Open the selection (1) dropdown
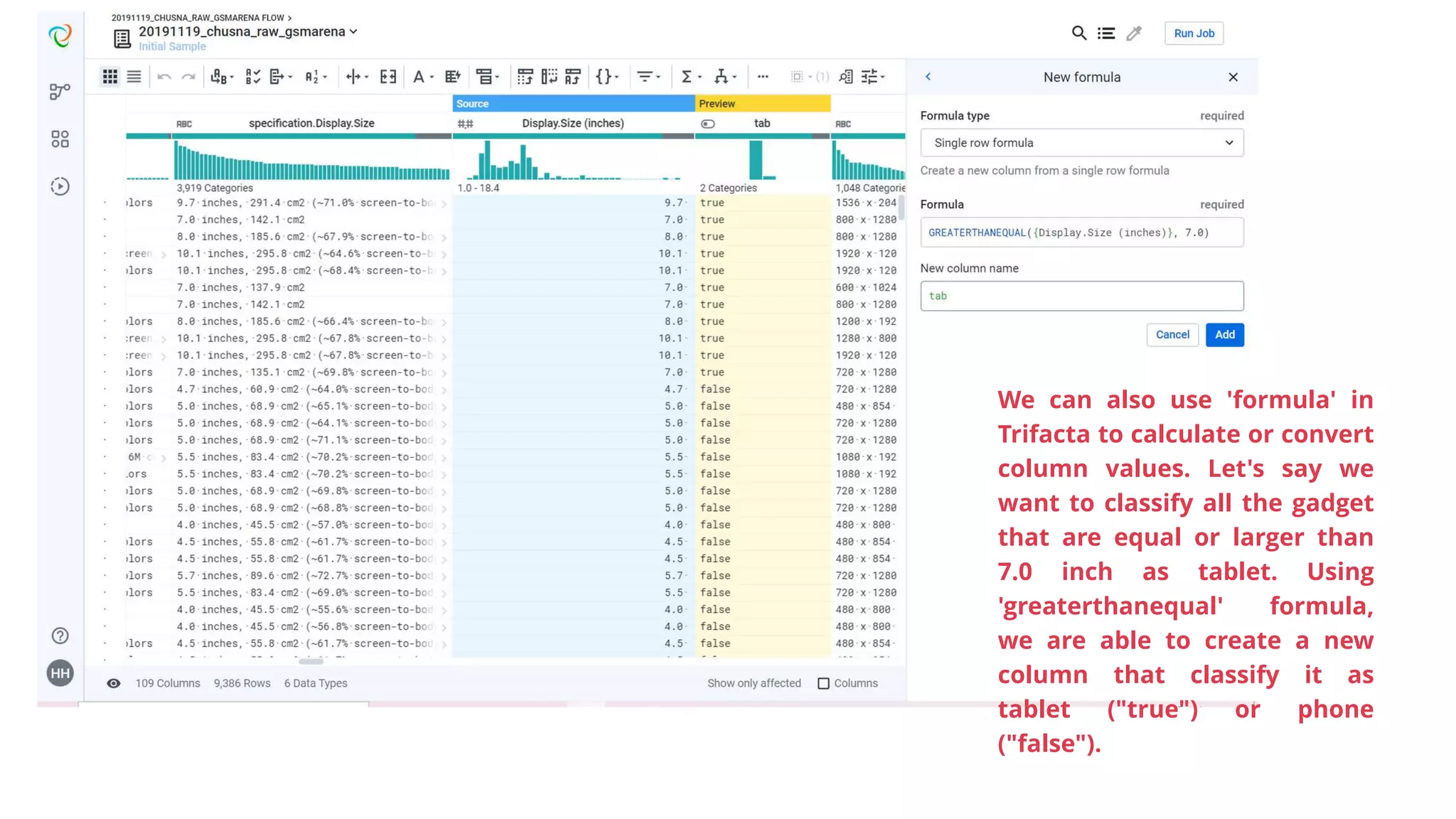The image size is (1456, 819). pos(809,77)
